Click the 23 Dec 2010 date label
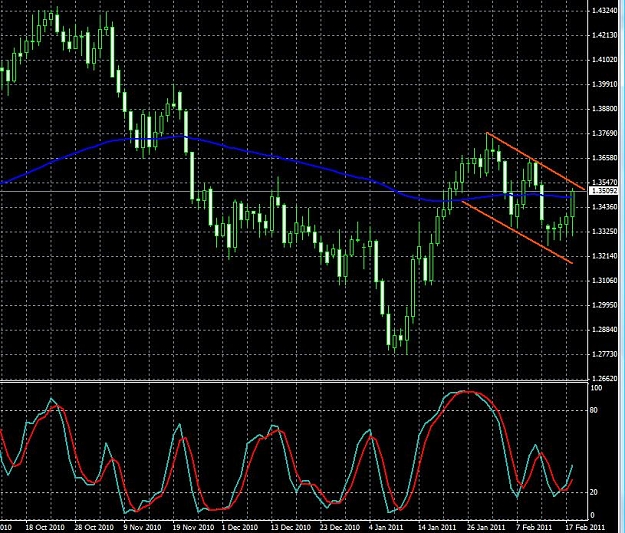This screenshot has width=625, height=533. coord(340,527)
